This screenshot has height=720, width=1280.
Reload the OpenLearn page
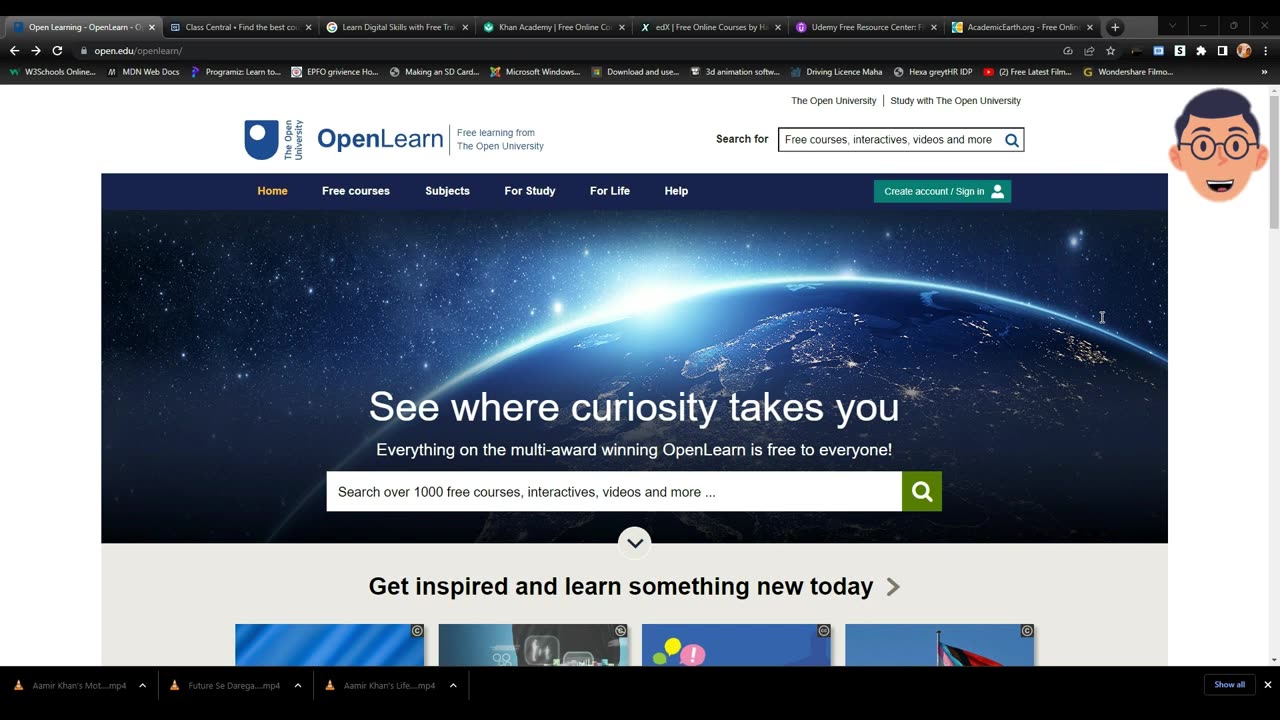click(x=57, y=50)
